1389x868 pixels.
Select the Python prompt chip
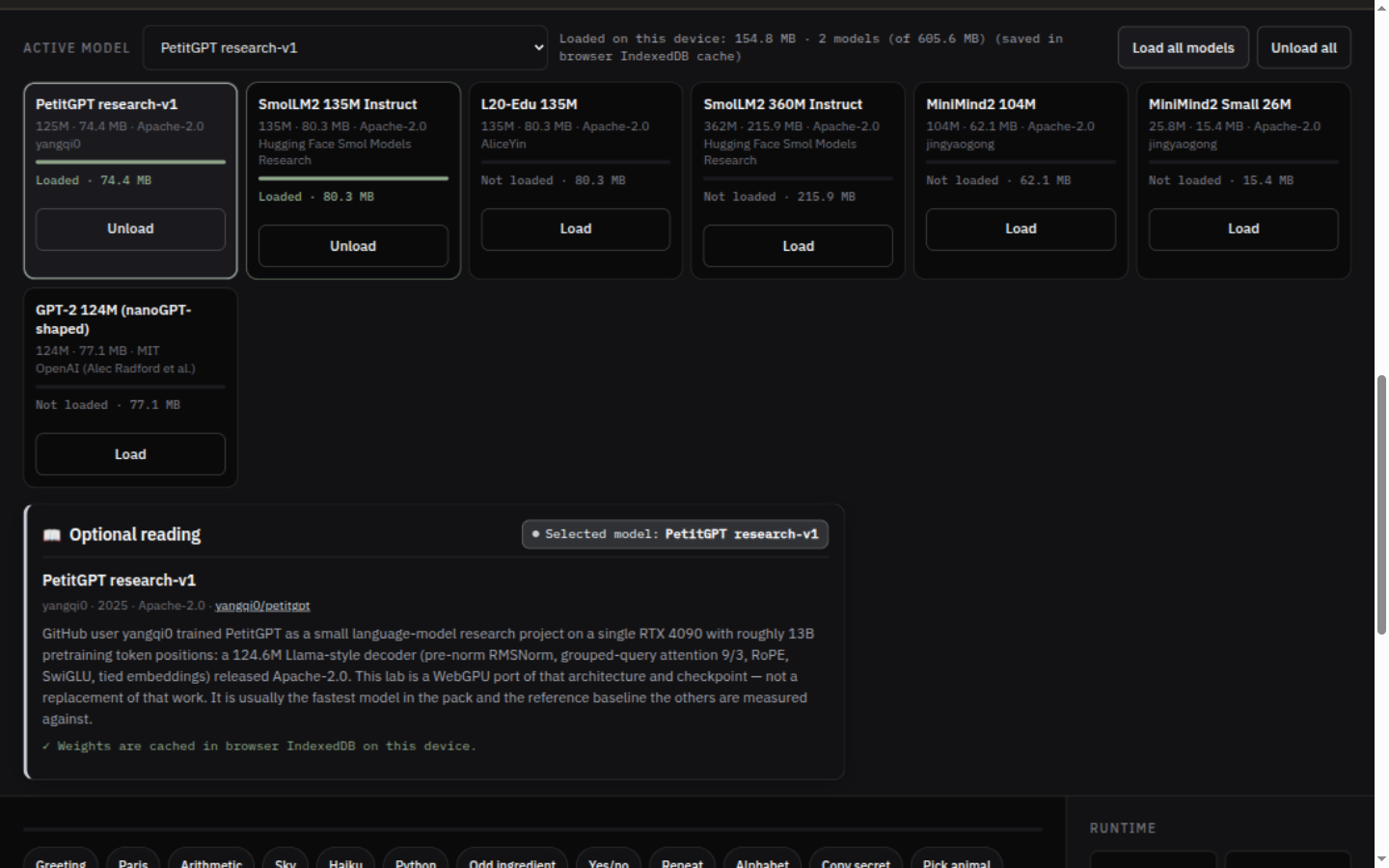coord(416,861)
